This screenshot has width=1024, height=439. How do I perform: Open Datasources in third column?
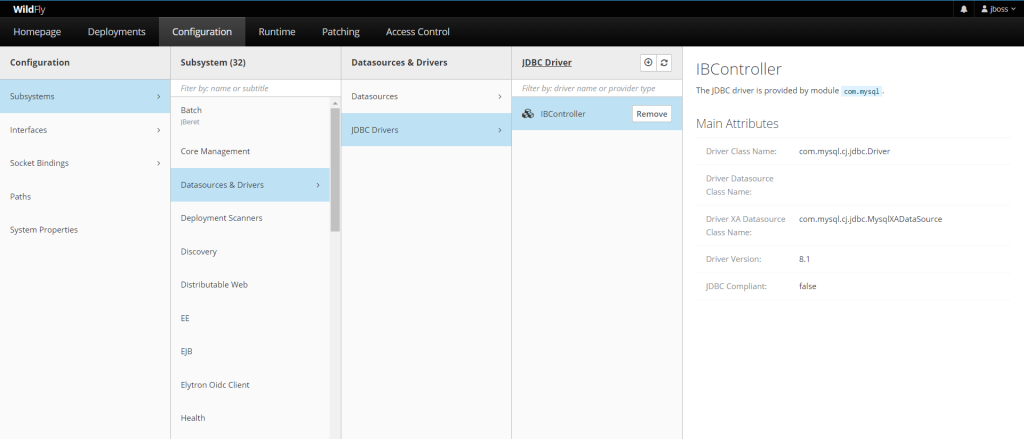coord(426,96)
